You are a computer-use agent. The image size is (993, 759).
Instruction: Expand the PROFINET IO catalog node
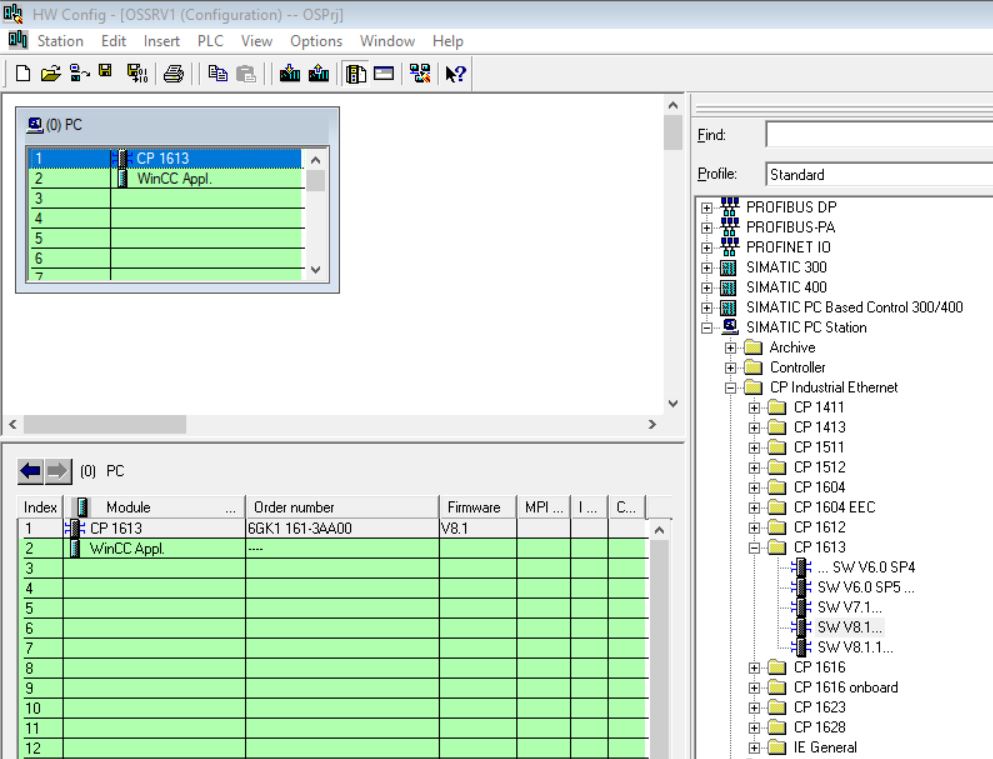pyautogui.click(x=707, y=248)
